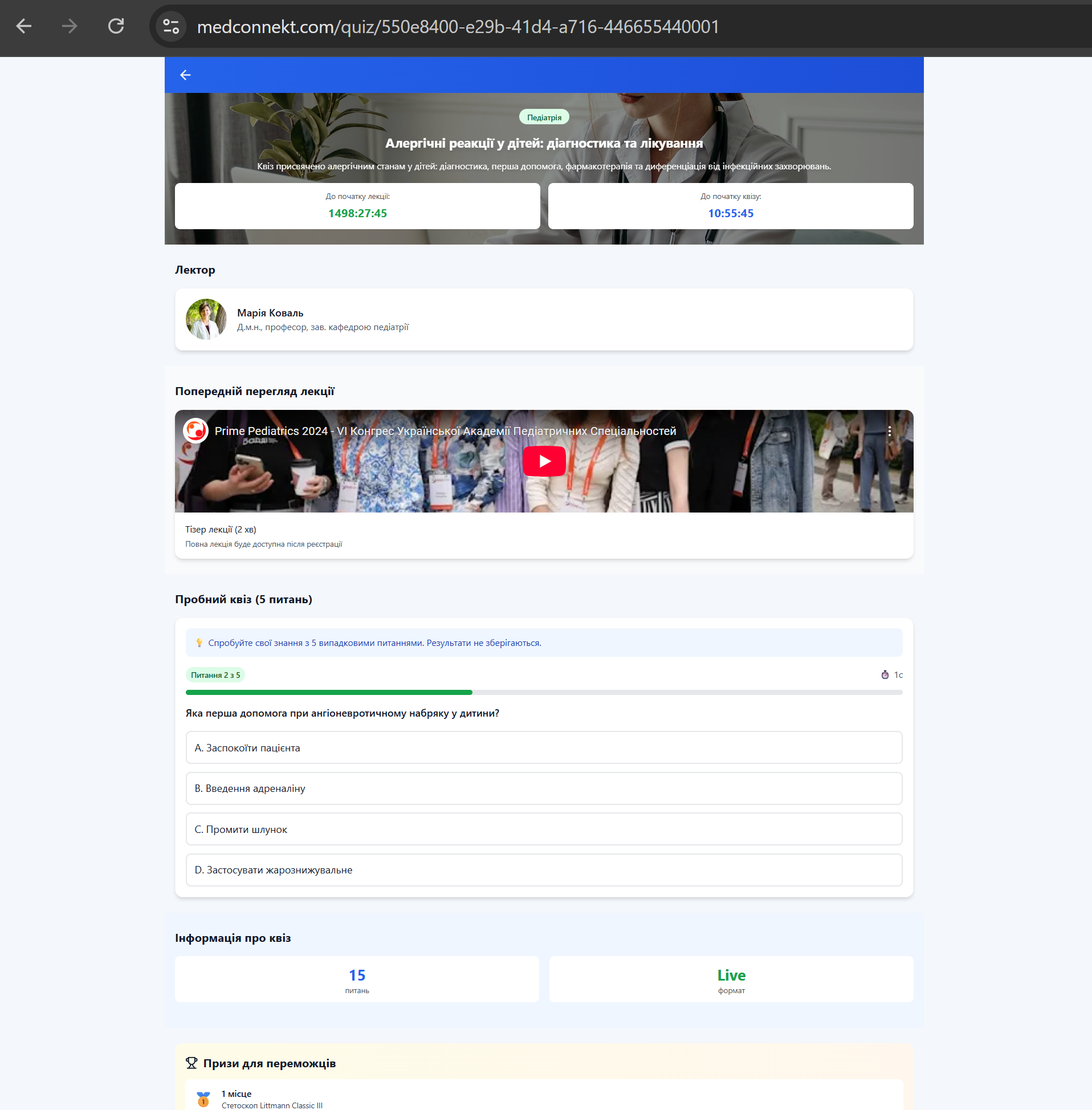The image size is (1092, 1110).
Task: Click the stopwatch timer icon showing 1с
Action: click(886, 675)
